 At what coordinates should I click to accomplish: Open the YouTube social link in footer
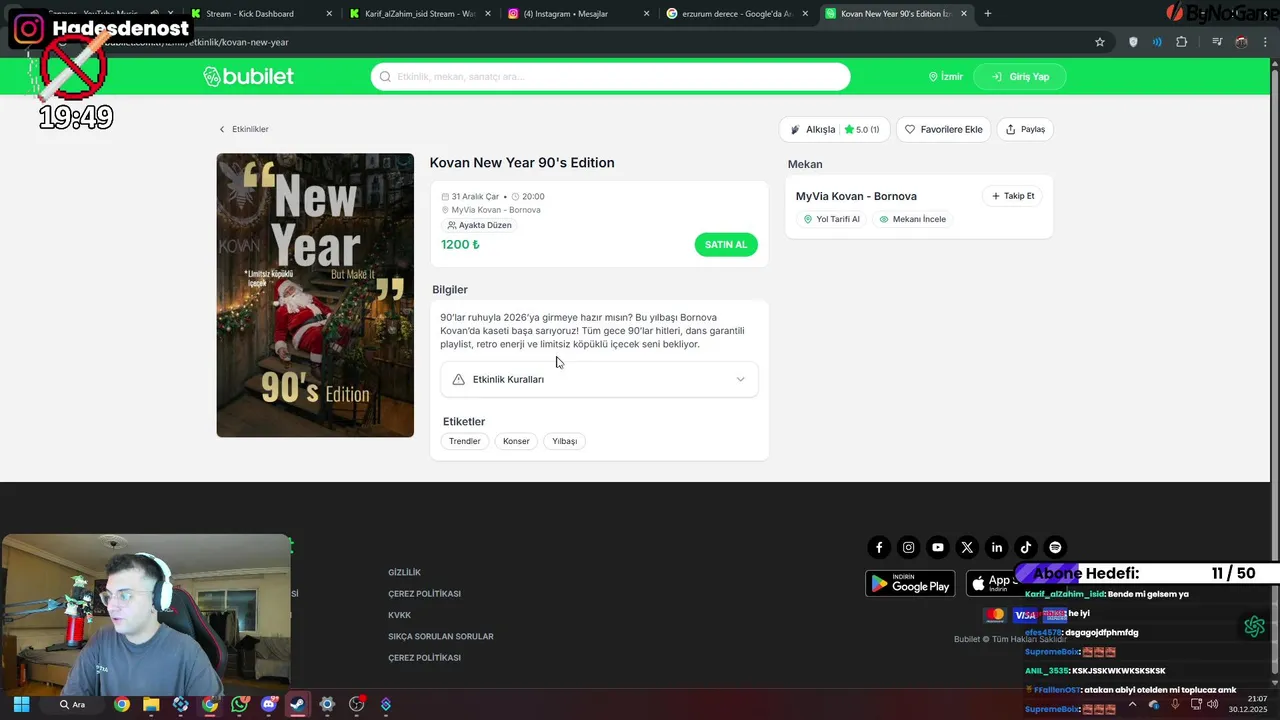(937, 547)
